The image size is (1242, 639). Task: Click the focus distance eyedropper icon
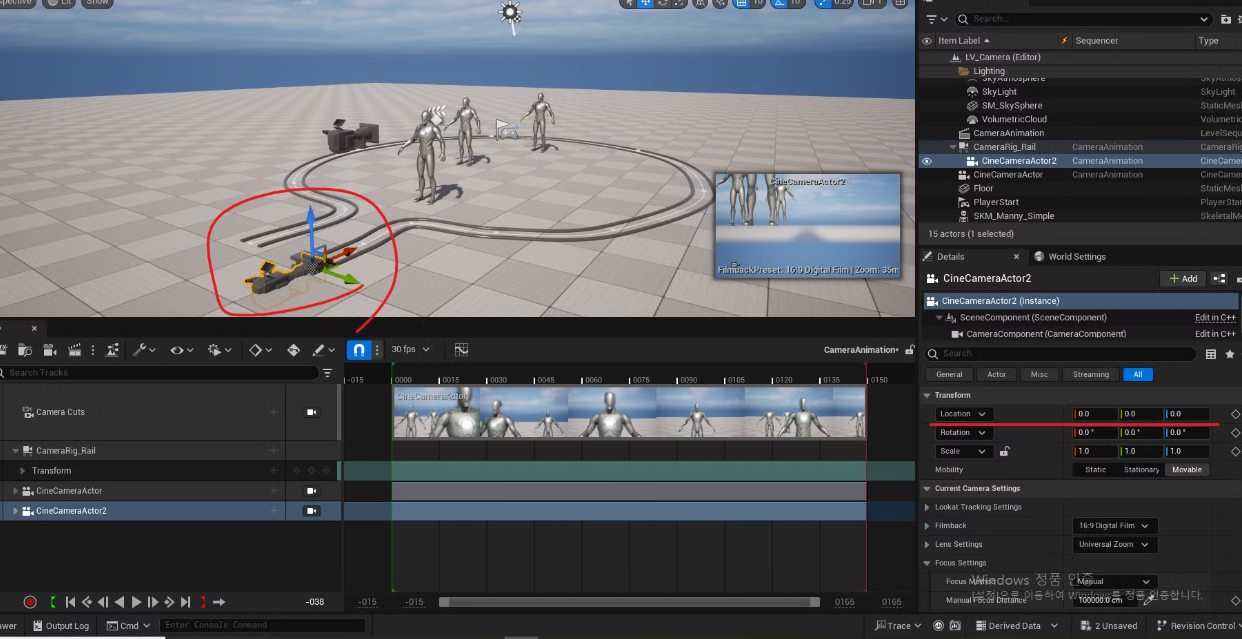coord(1148,601)
